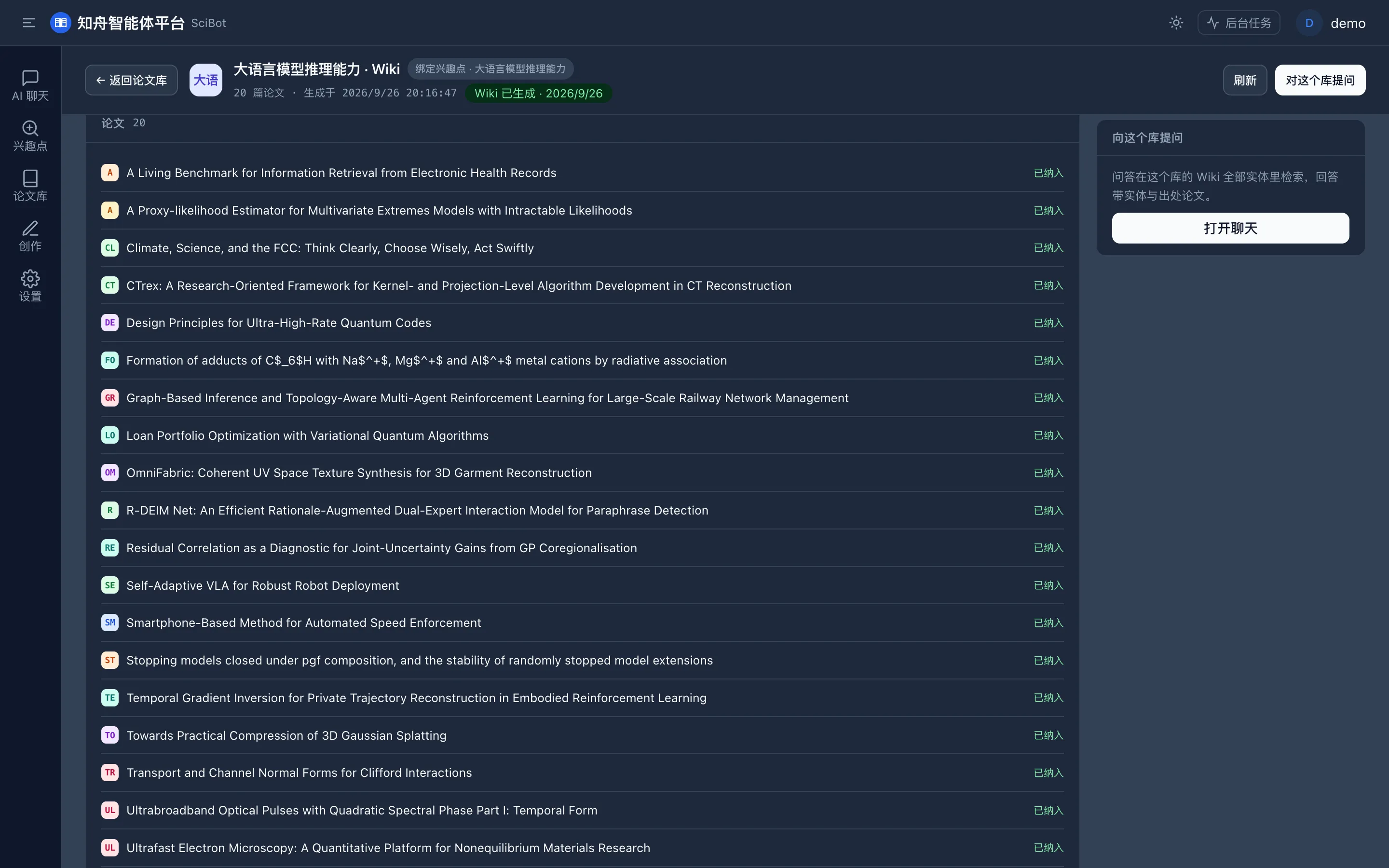This screenshot has width=1389, height=868.
Task: Open paper 'A Living Benchmark for Information Retrieval'
Action: [x=582, y=173]
